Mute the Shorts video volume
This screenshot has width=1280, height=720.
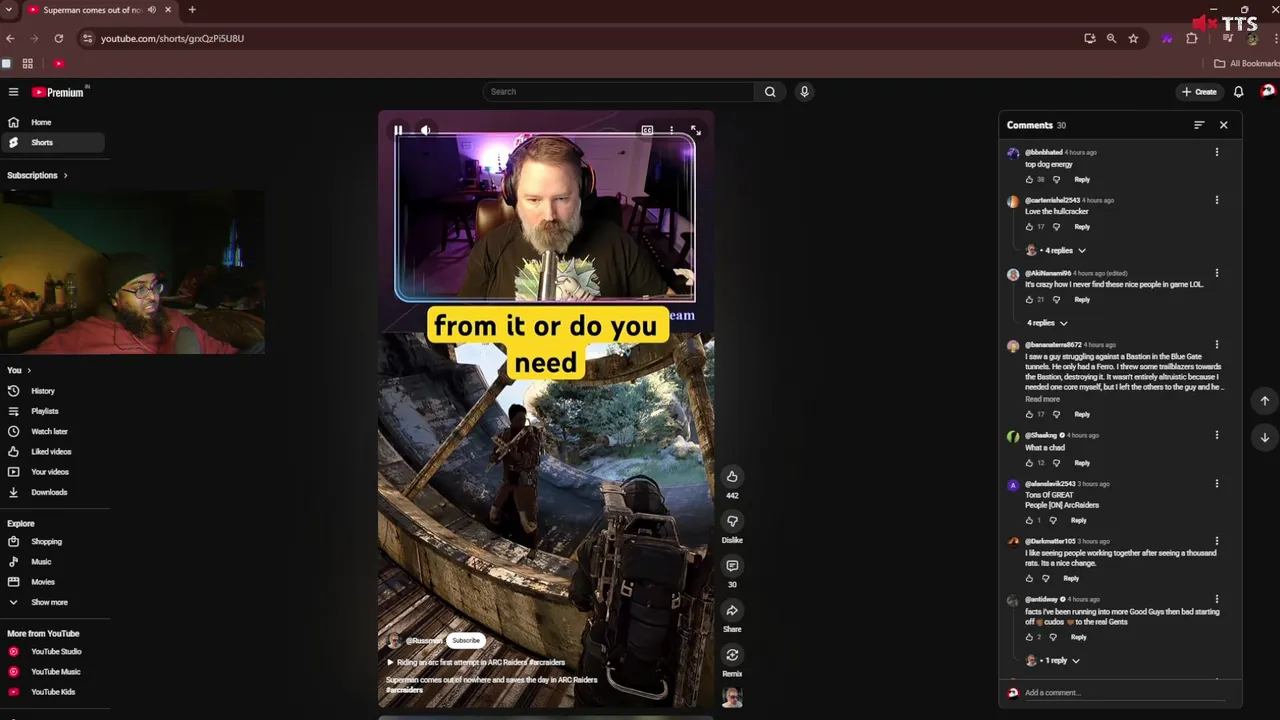[425, 130]
